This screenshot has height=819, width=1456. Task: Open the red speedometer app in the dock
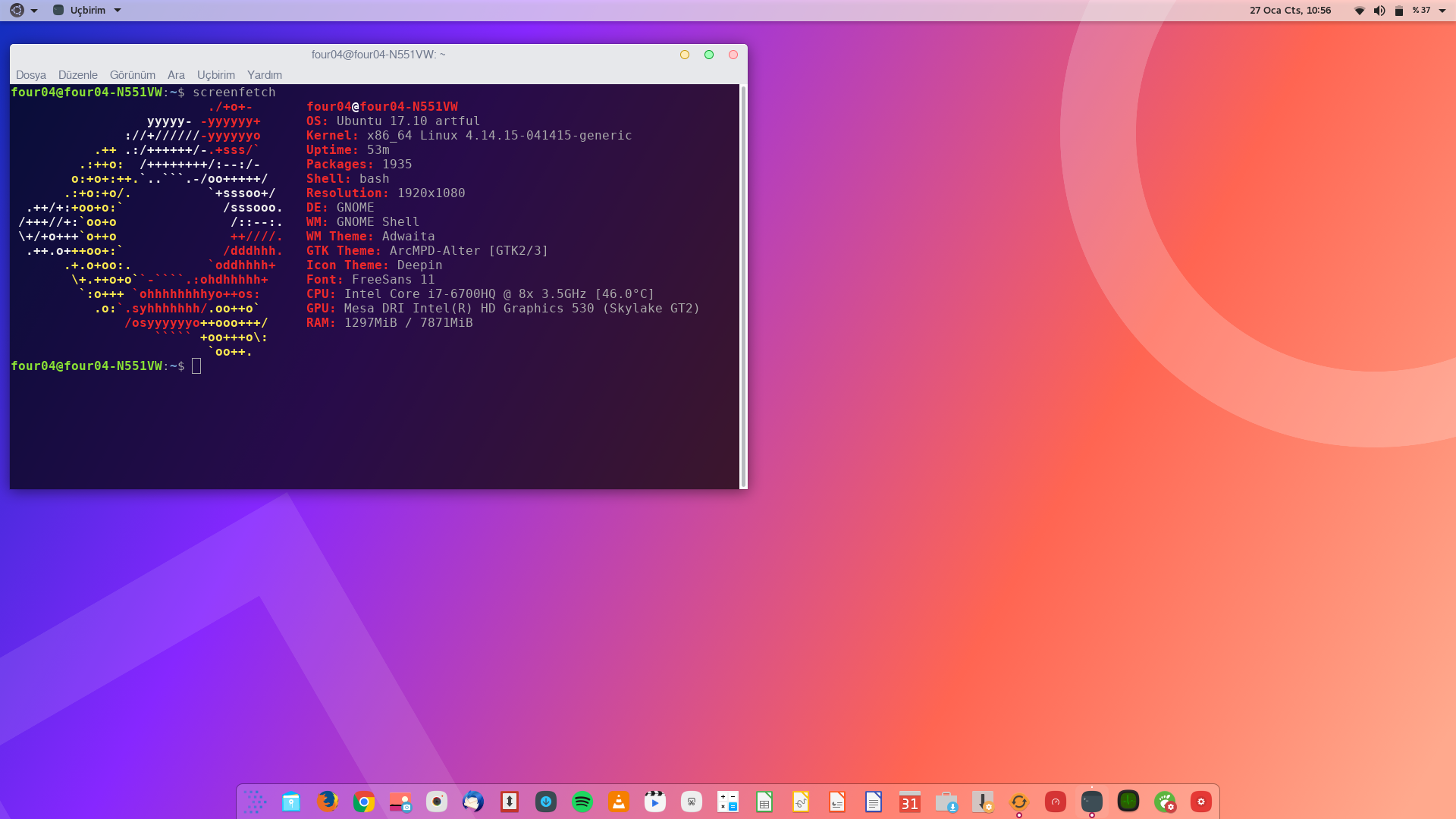coord(1056,802)
